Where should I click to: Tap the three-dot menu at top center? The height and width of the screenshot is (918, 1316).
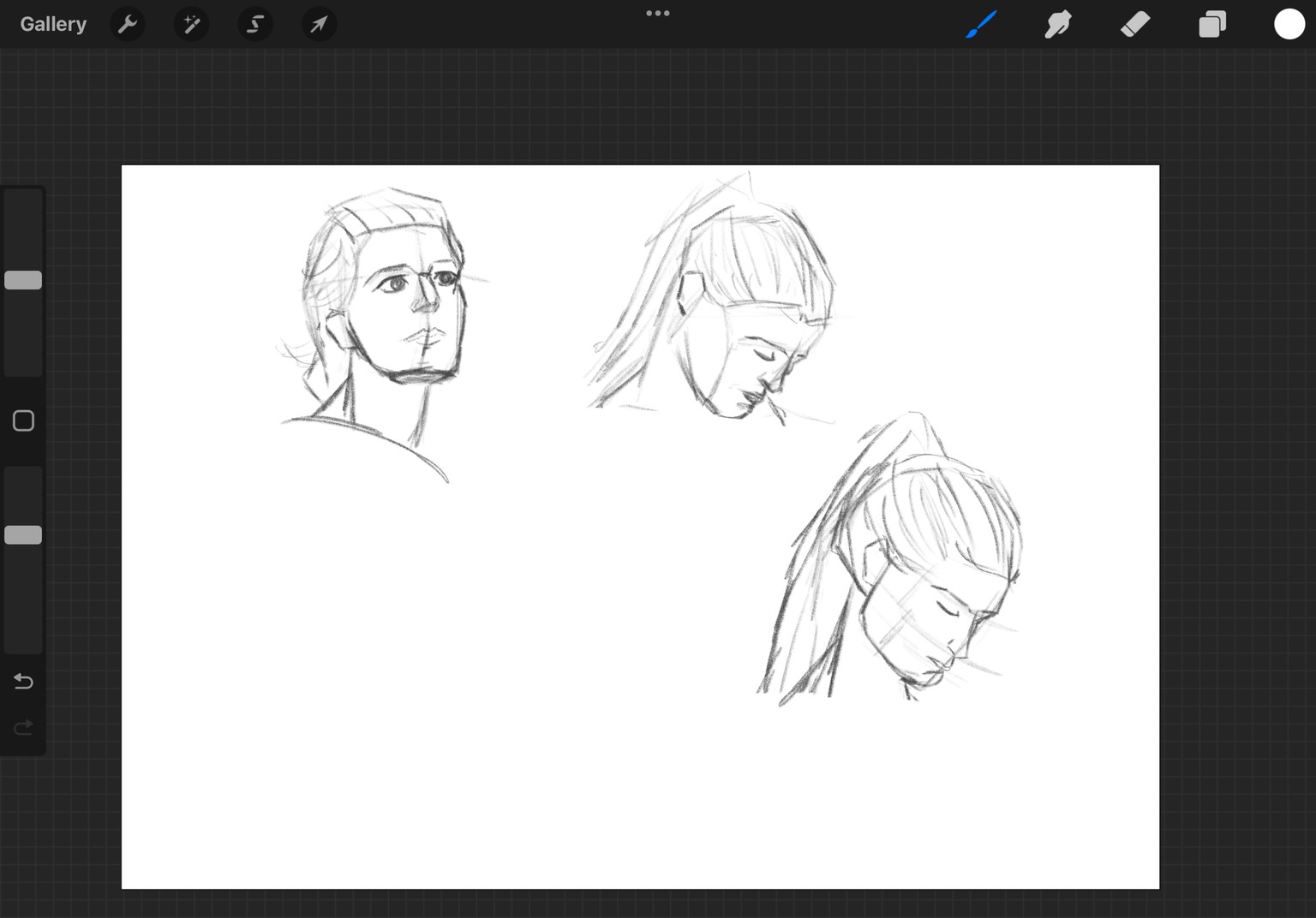pyautogui.click(x=658, y=13)
